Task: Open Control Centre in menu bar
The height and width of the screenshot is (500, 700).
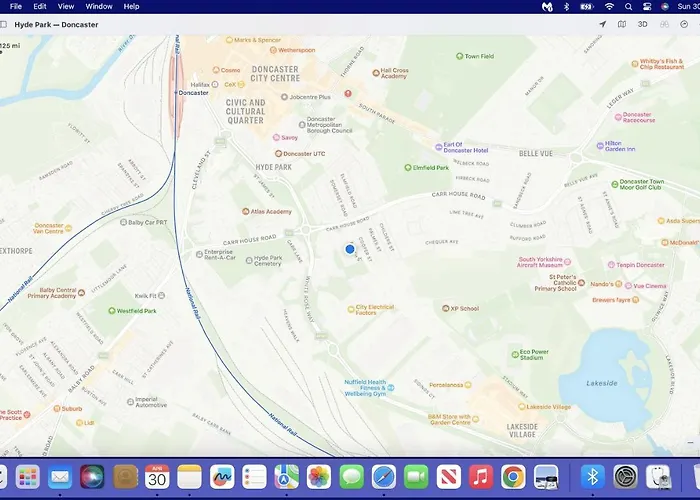Action: (x=647, y=6)
